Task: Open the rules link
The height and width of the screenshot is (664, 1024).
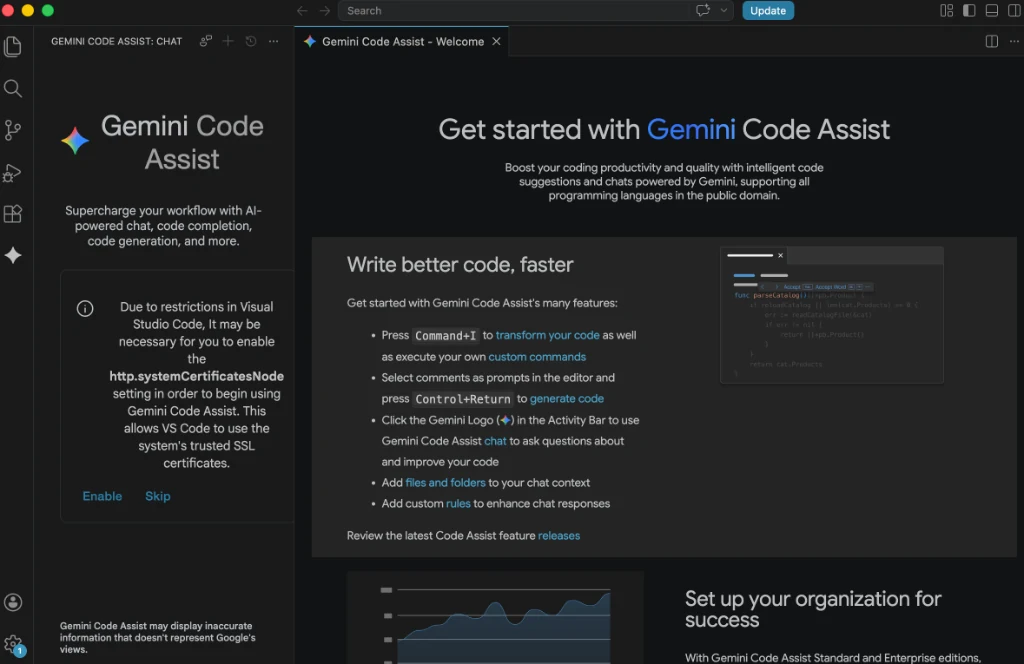Action: [458, 503]
